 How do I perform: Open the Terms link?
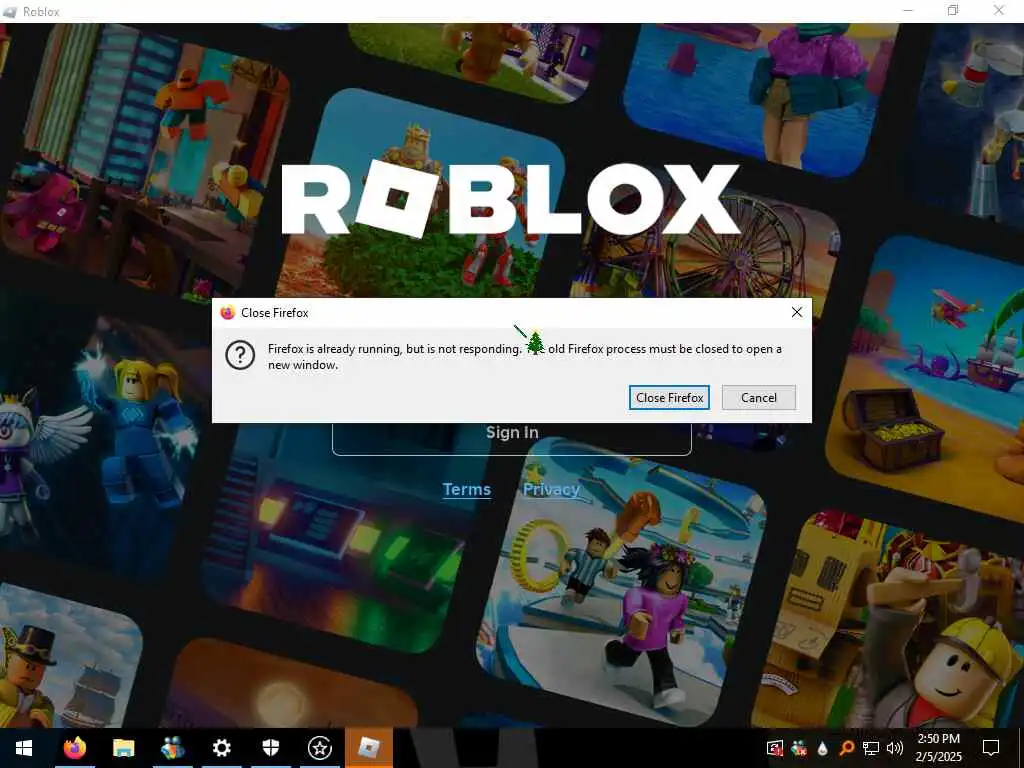[466, 489]
